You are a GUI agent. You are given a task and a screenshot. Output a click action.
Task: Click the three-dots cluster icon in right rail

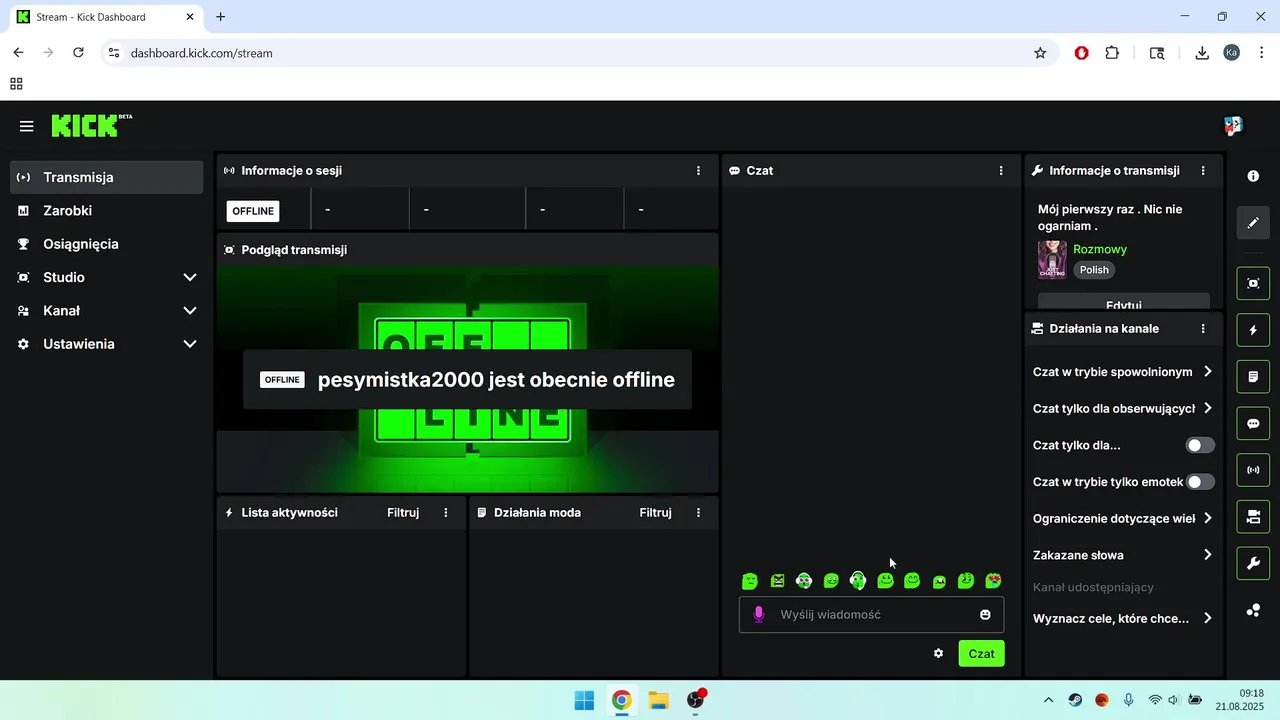pyautogui.click(x=1253, y=610)
